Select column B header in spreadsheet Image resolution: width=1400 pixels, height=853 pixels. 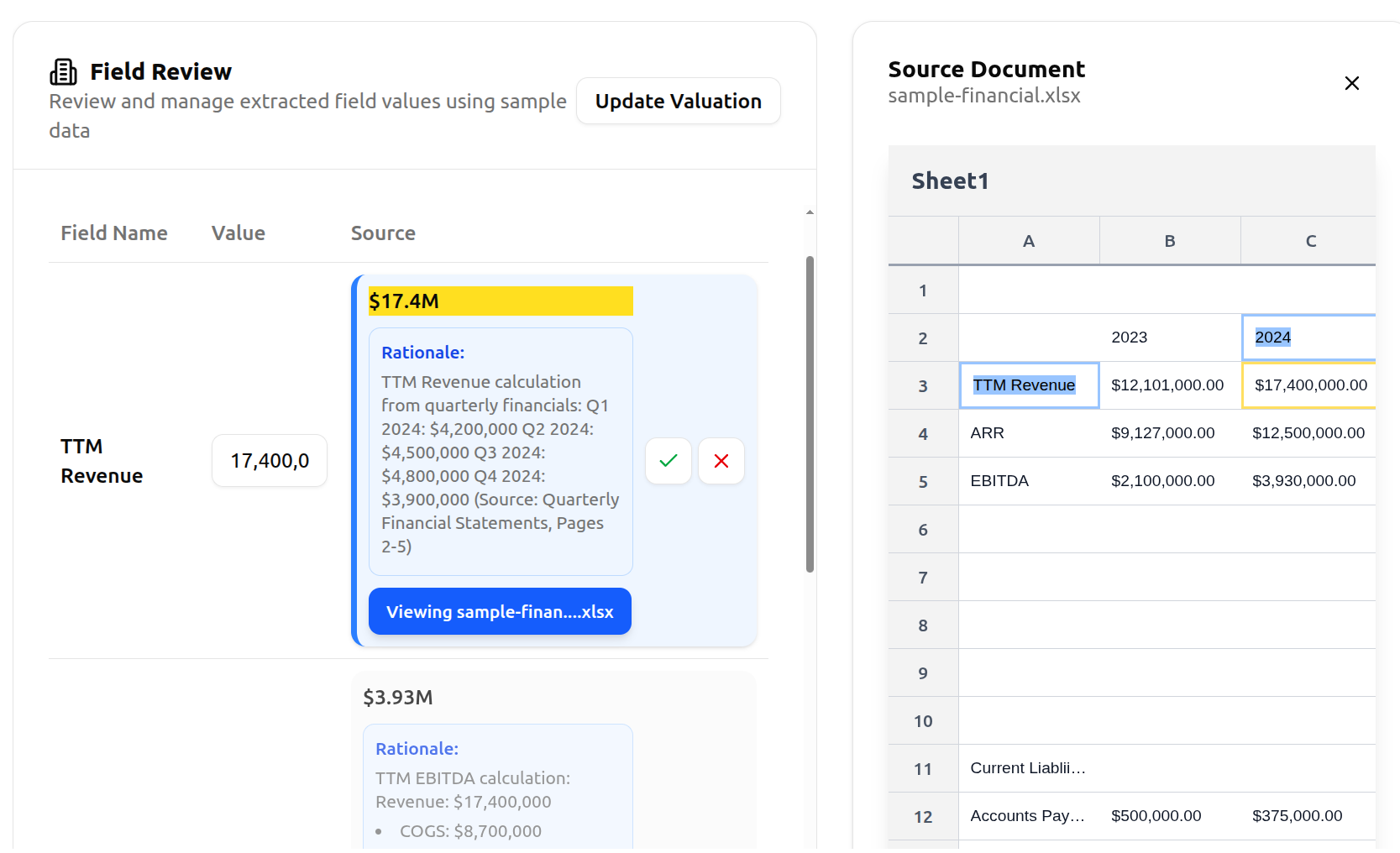pyautogui.click(x=1170, y=241)
